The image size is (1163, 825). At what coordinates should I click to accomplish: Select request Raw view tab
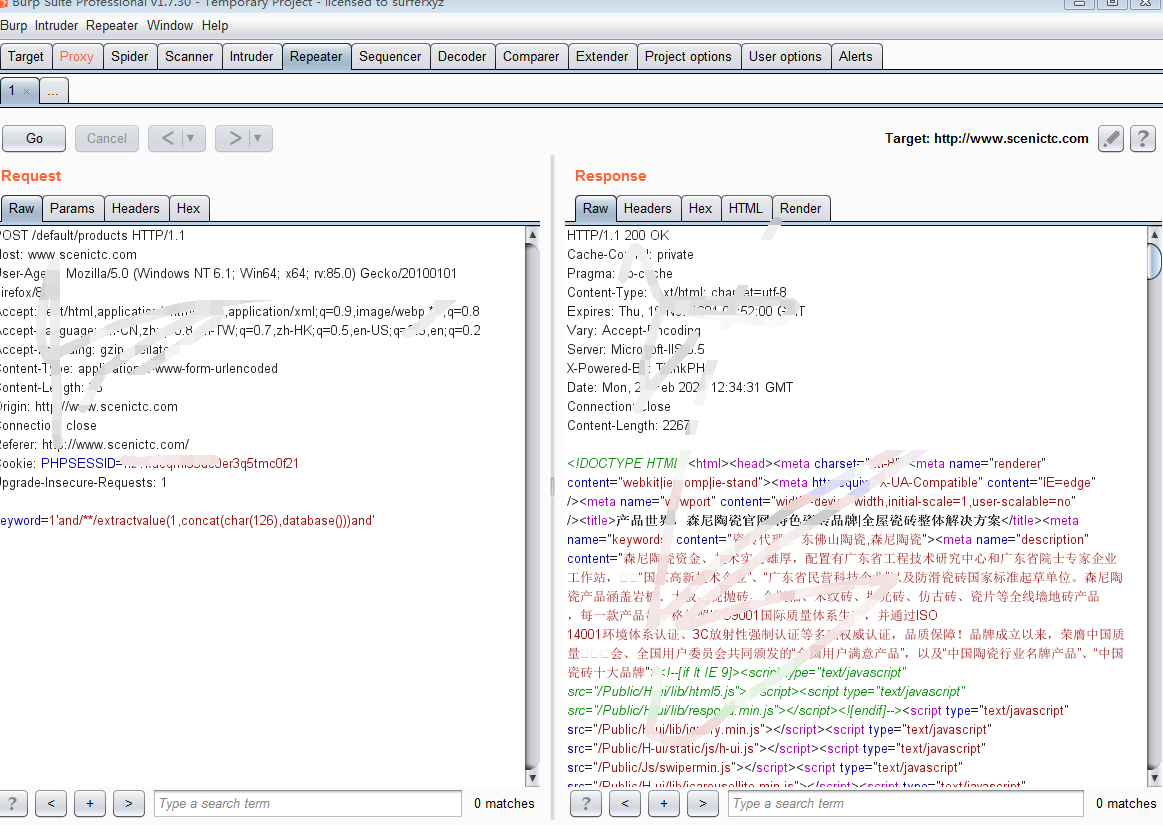[22, 208]
